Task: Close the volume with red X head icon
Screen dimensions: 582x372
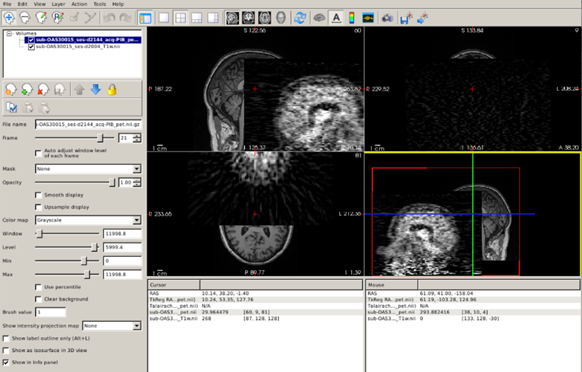Action: point(43,89)
